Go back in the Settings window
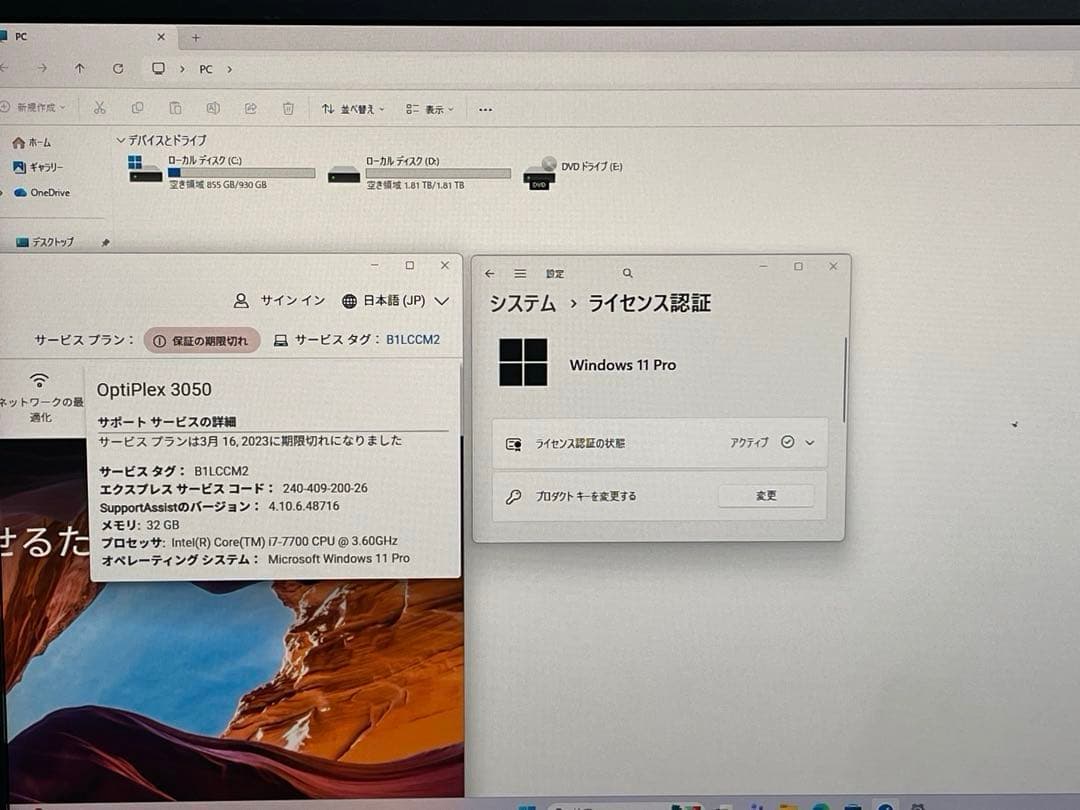1080x810 pixels. (x=490, y=273)
